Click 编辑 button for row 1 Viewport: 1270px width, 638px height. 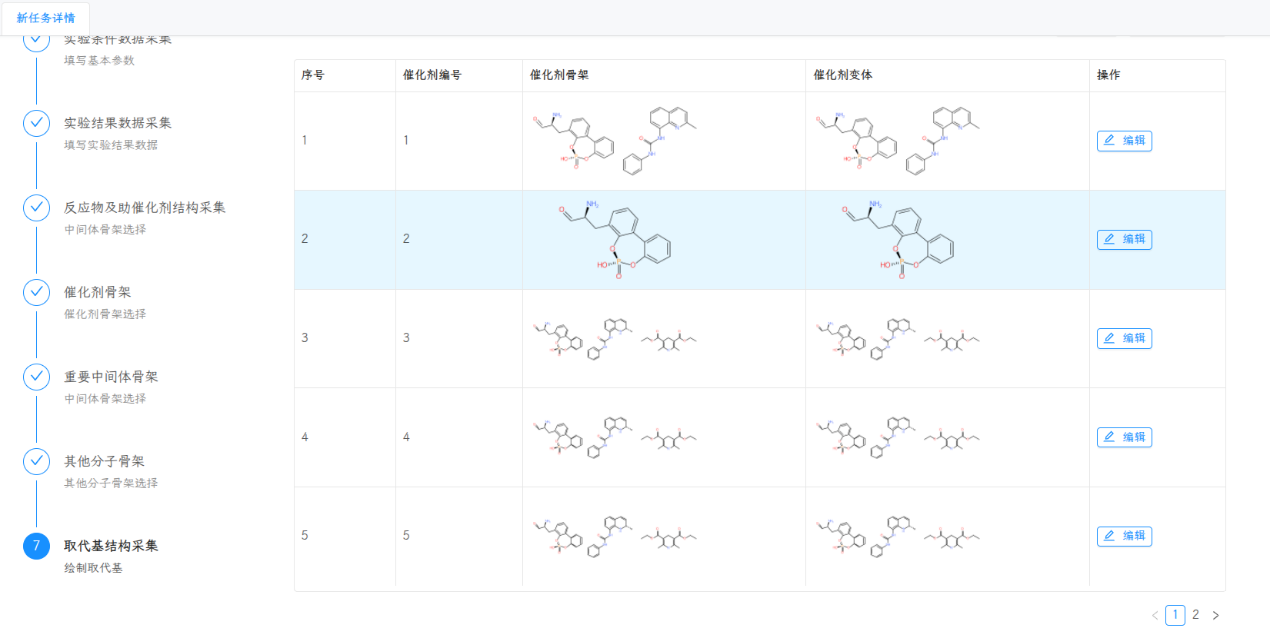click(1124, 141)
